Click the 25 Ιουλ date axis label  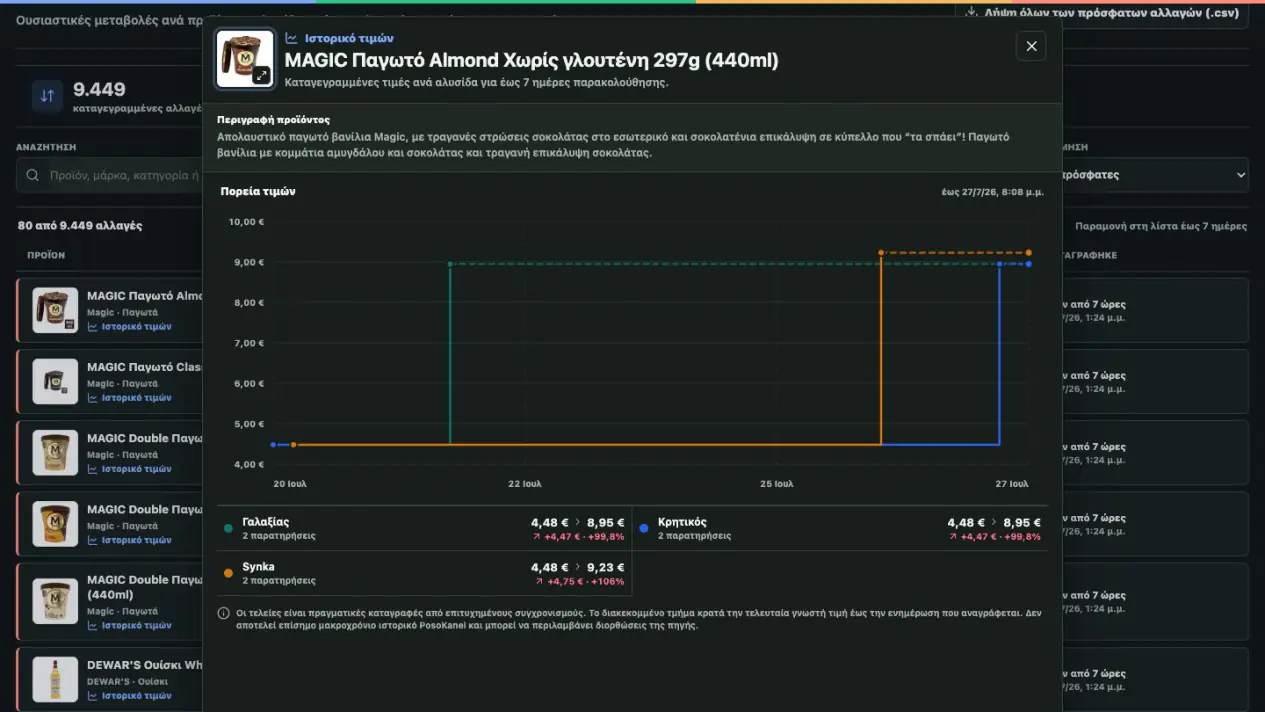777,484
